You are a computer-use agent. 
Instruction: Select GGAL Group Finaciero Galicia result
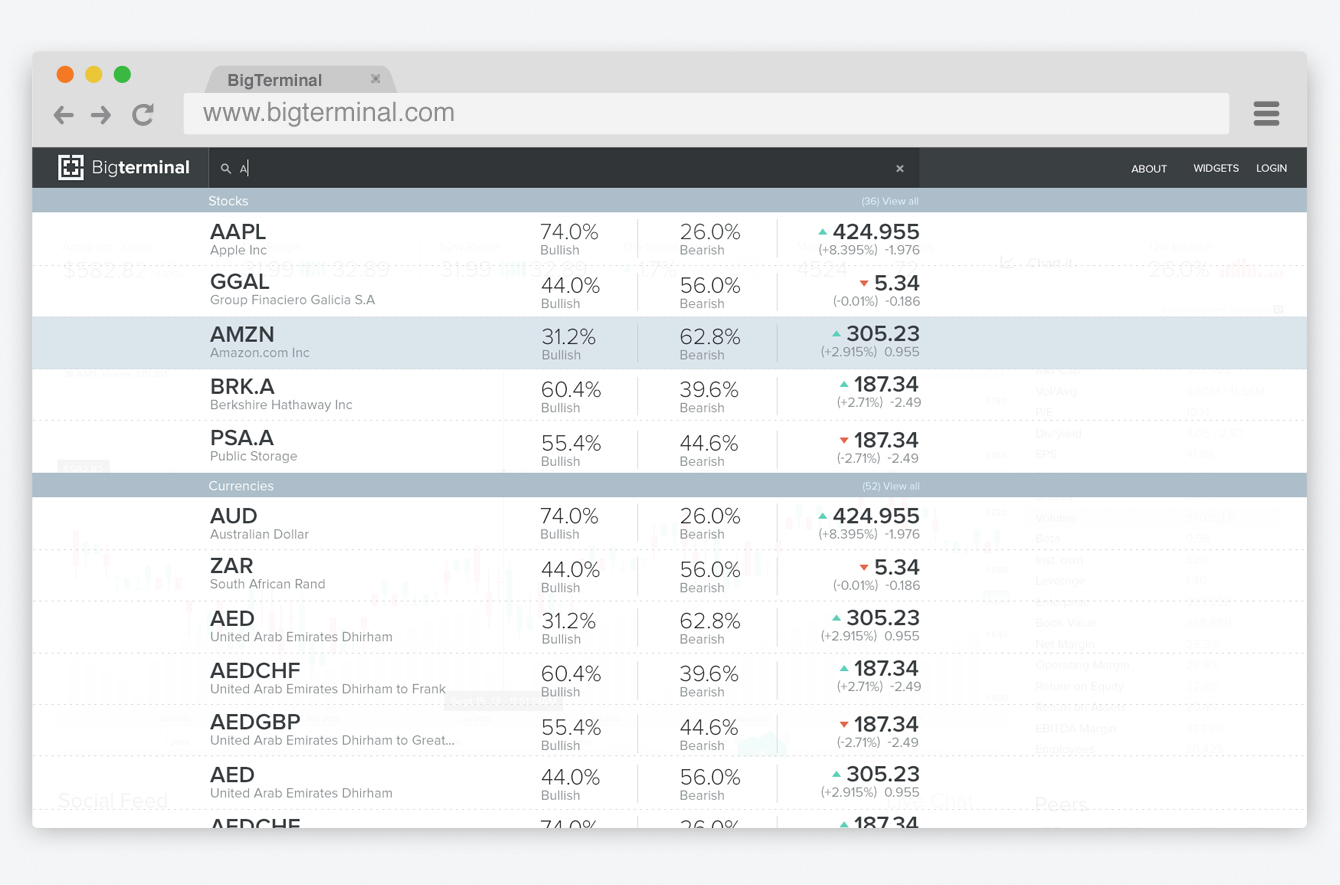(669, 291)
